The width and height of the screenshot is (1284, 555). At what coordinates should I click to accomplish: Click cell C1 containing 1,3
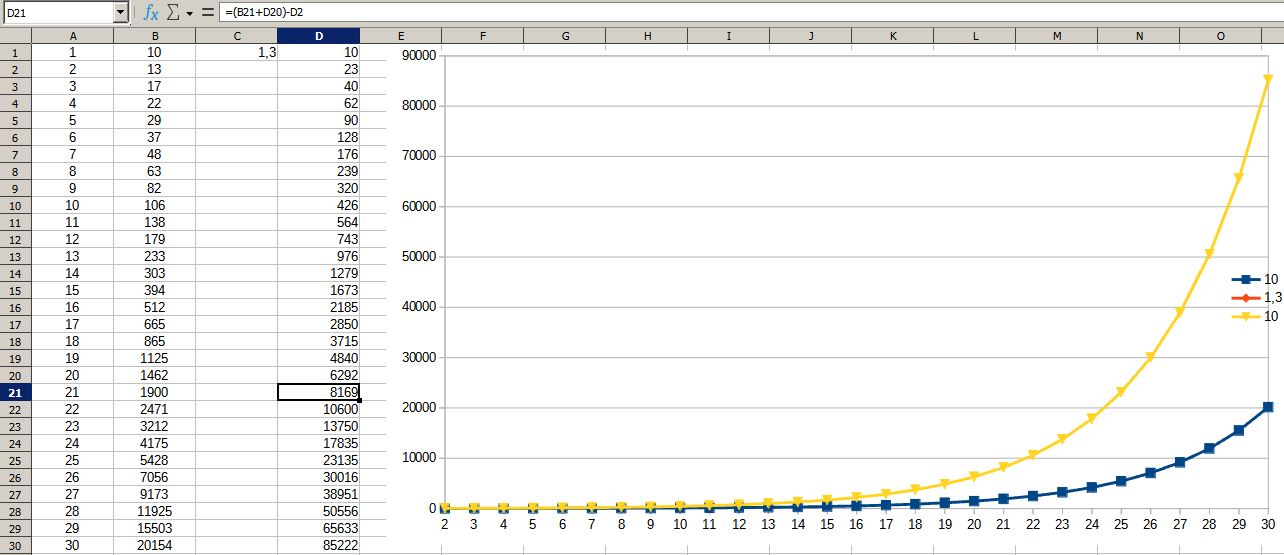click(x=236, y=52)
